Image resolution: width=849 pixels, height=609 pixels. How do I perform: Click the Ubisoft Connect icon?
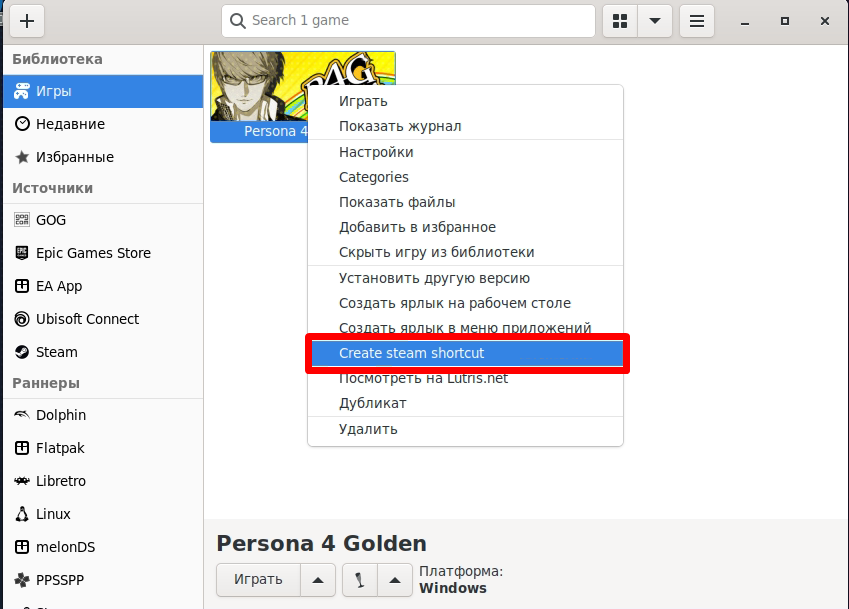(x=22, y=319)
